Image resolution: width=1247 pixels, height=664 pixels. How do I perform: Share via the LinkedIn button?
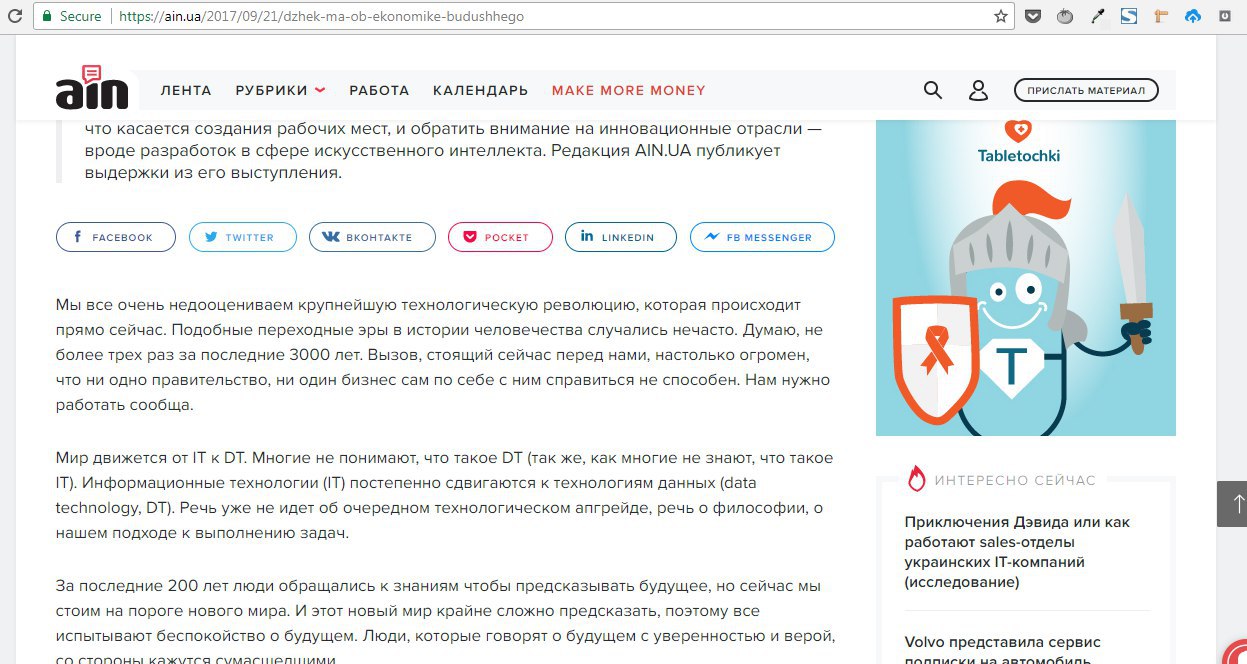pos(621,237)
